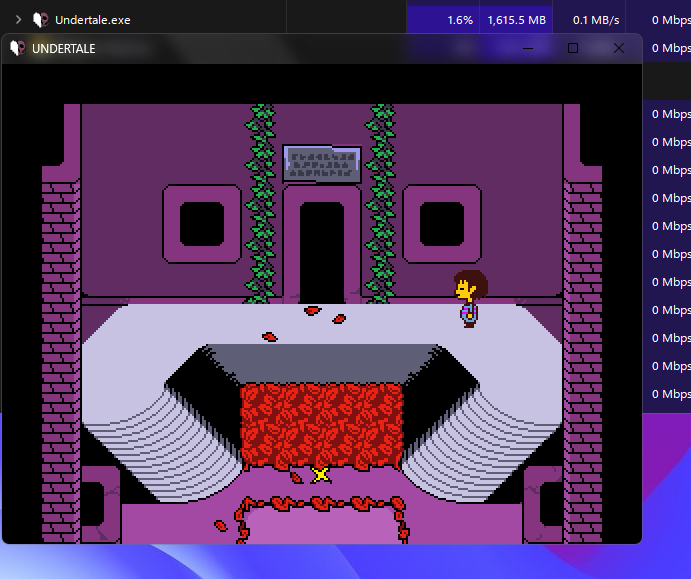
Task: Click the 1.6% CPU value
Action: click(460, 20)
